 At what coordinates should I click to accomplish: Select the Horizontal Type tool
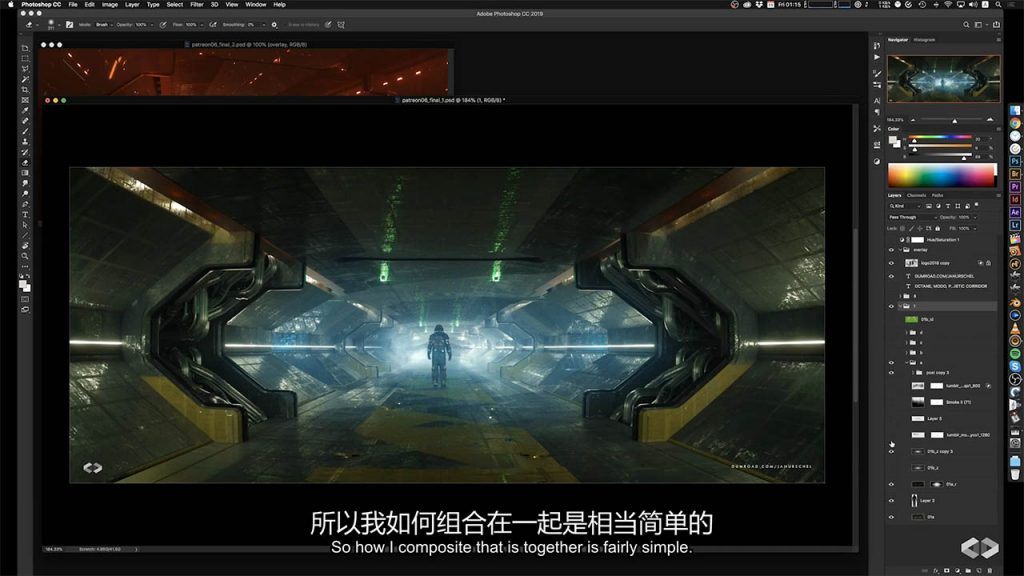pos(25,215)
